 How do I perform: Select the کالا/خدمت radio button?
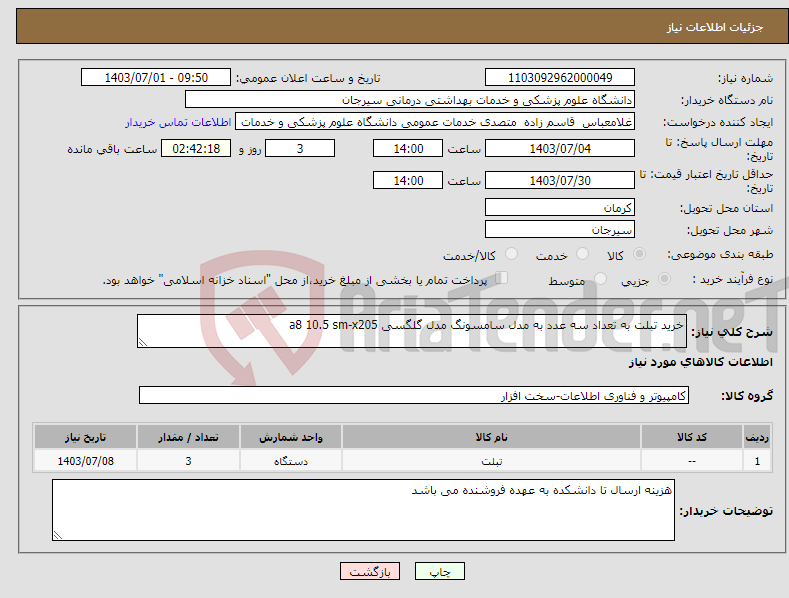511,254
